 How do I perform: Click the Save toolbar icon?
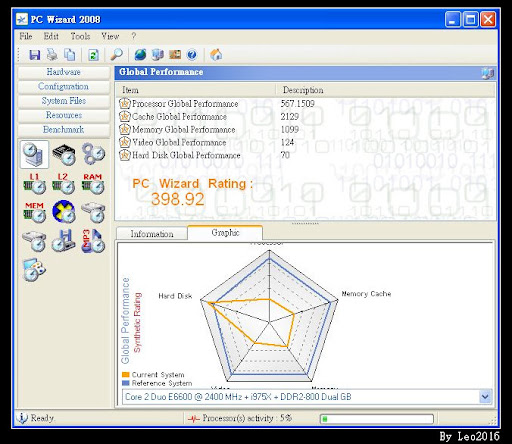(x=34, y=54)
